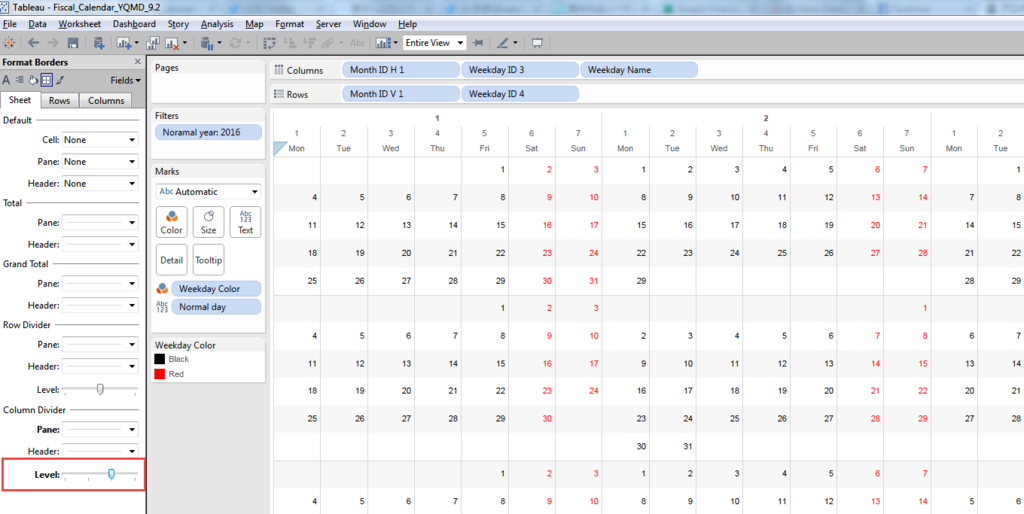Click the Run Update refresh icon

click(x=235, y=43)
